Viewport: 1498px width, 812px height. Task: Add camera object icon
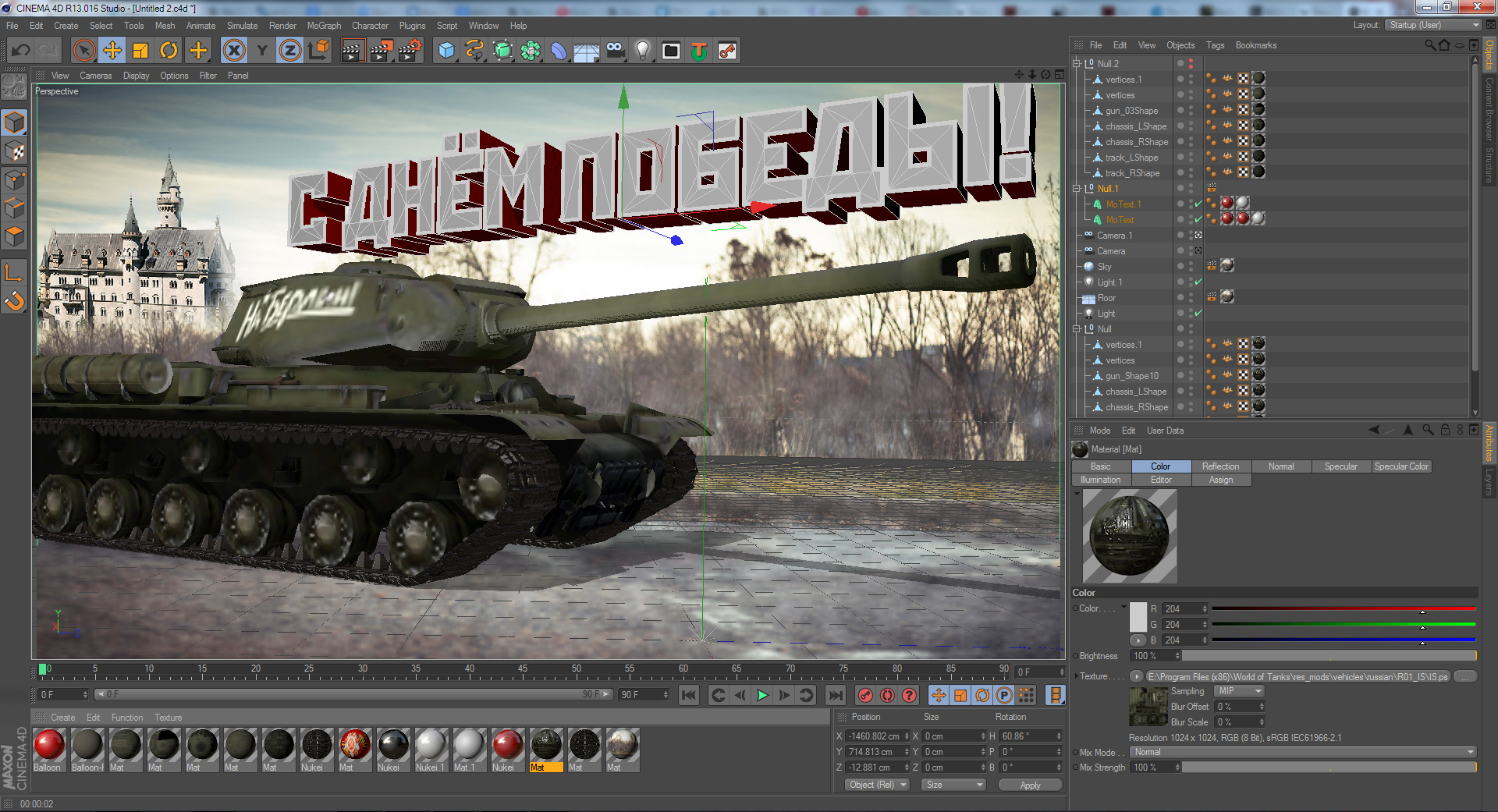coord(615,51)
